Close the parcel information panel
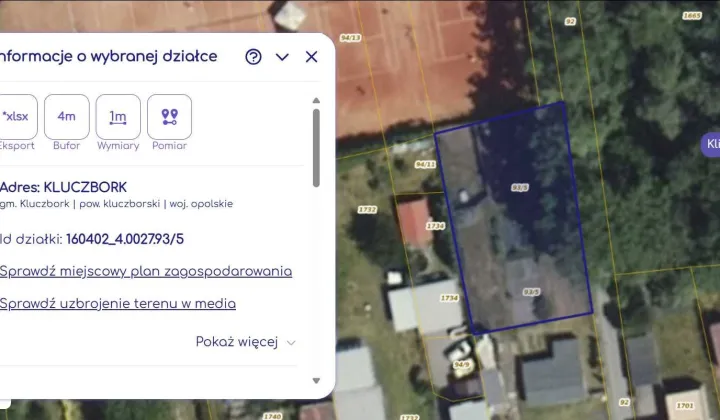The image size is (720, 420). (311, 57)
